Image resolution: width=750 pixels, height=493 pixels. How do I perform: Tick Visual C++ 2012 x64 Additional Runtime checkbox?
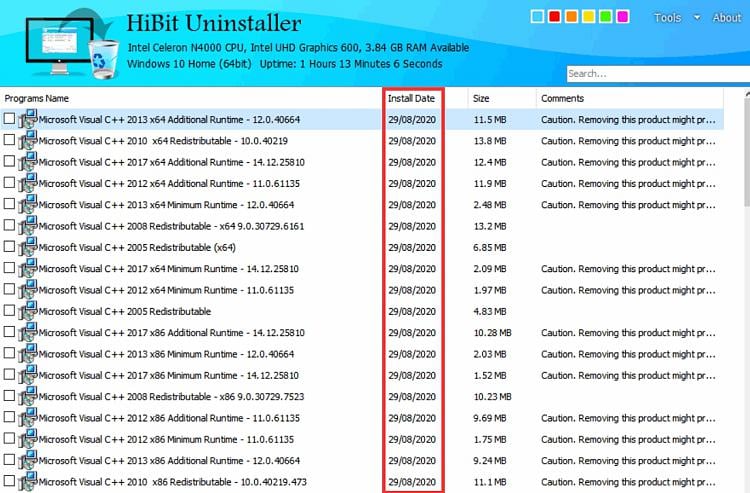tap(9, 182)
